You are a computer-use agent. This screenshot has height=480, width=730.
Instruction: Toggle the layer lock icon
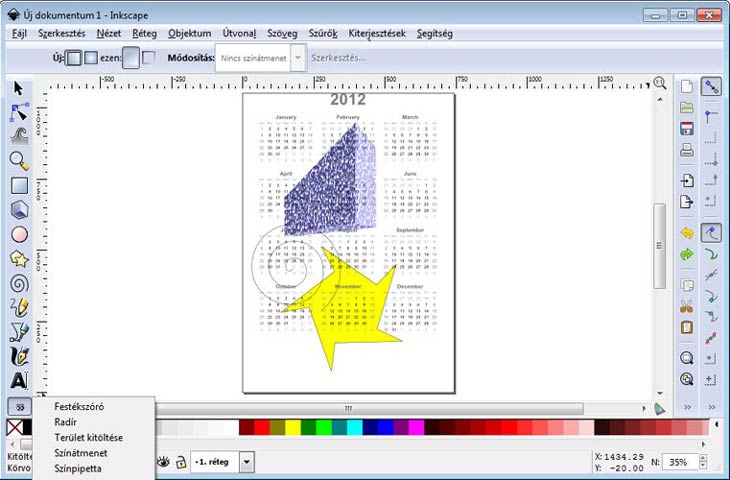click(180, 462)
